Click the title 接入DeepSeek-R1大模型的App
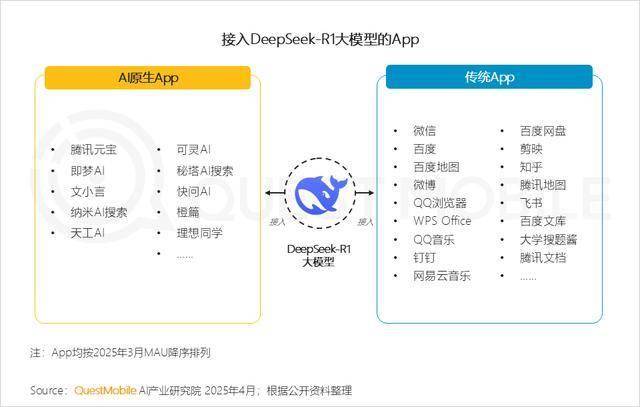Image resolution: width=640 pixels, height=407 pixels. (320, 40)
